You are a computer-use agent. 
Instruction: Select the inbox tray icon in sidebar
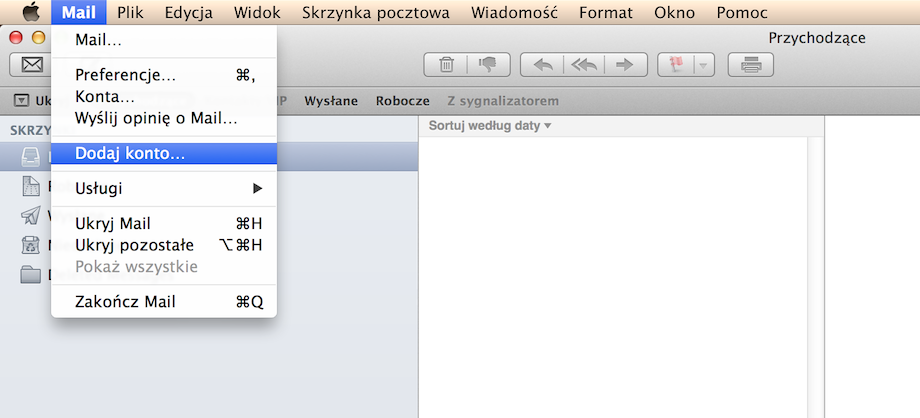pos(30,156)
